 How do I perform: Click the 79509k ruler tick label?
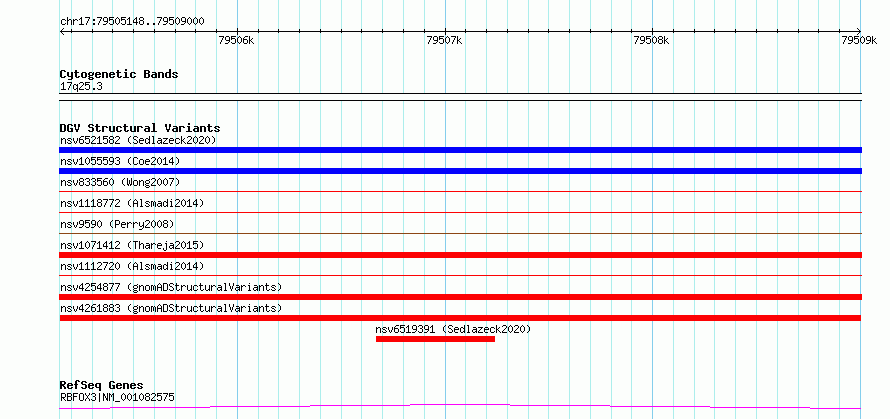click(x=859, y=40)
